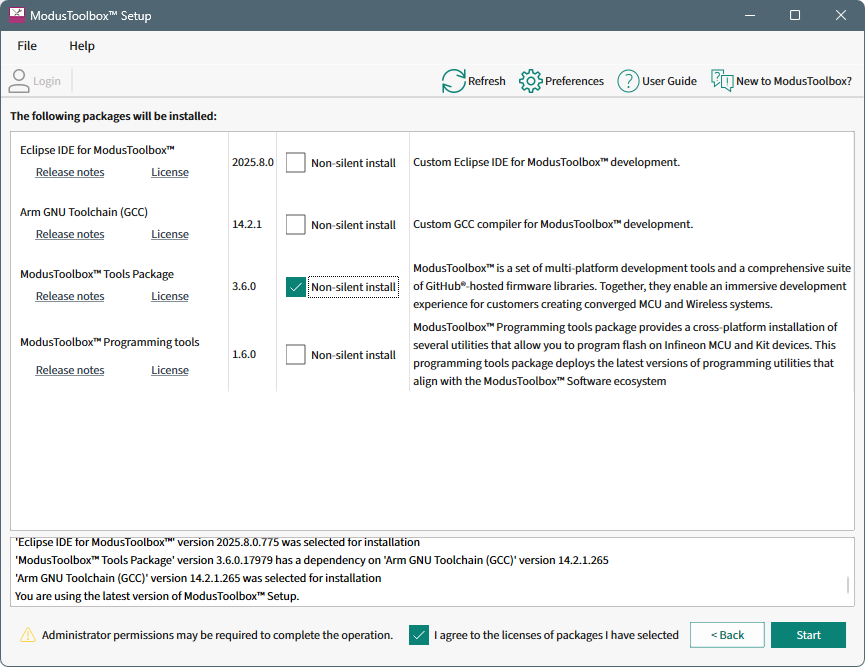Enable non-silent install for Eclipse IDE

(x=296, y=163)
